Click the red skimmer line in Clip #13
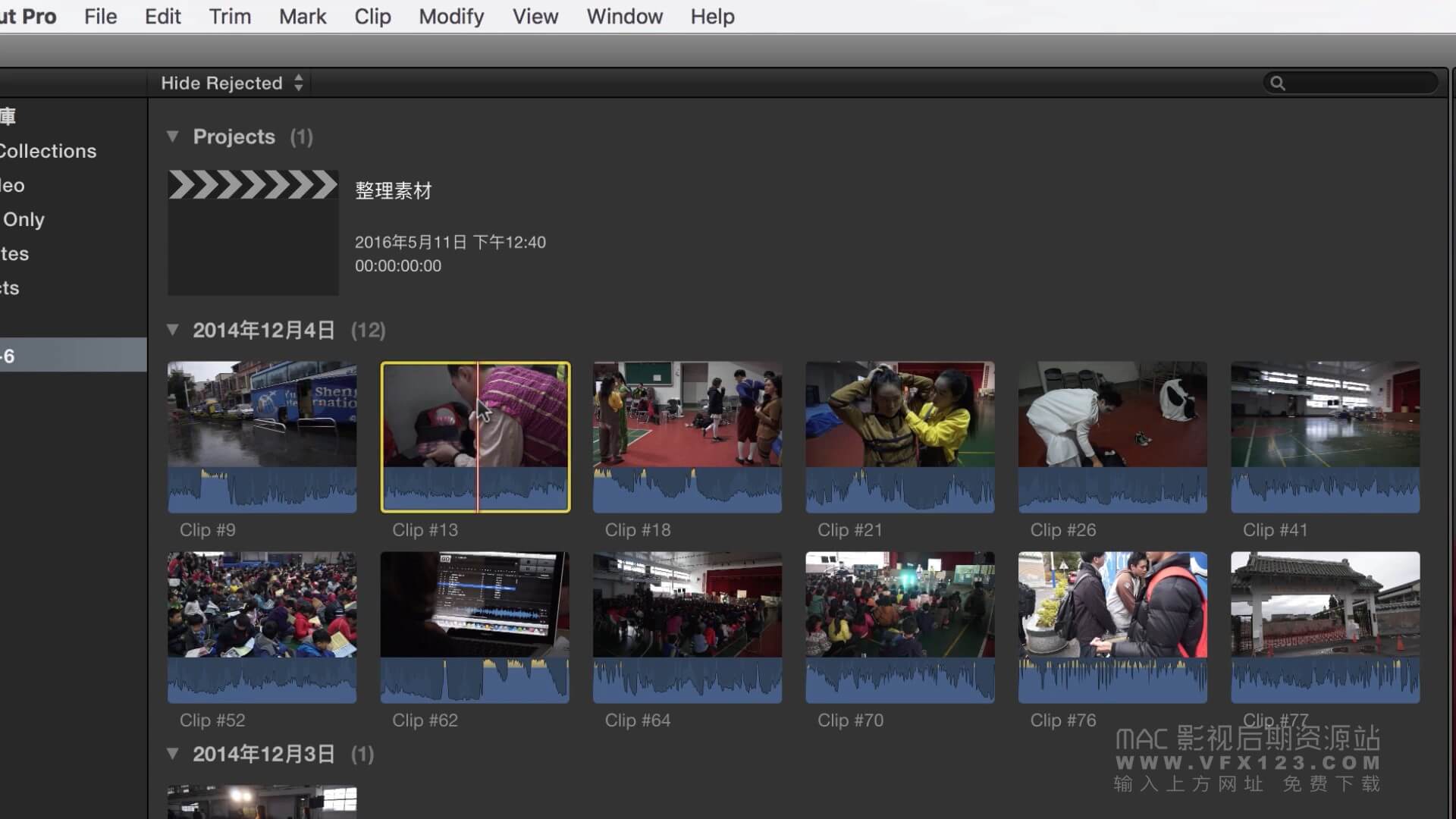 coord(478,437)
